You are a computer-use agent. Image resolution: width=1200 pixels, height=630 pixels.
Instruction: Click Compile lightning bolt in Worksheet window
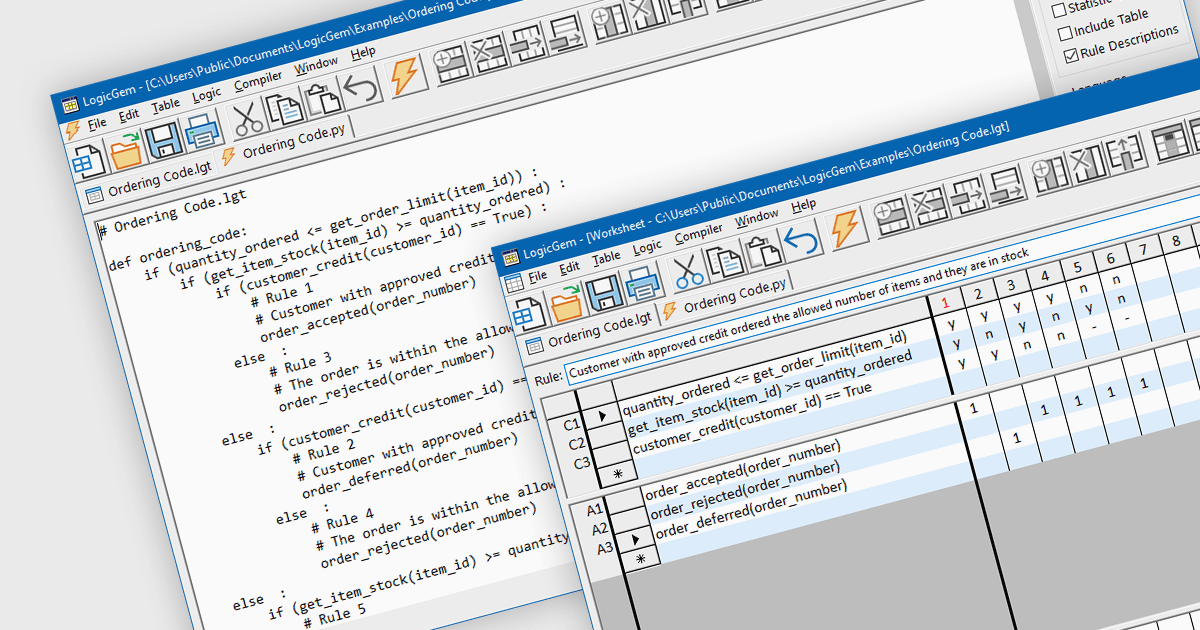coord(846,229)
